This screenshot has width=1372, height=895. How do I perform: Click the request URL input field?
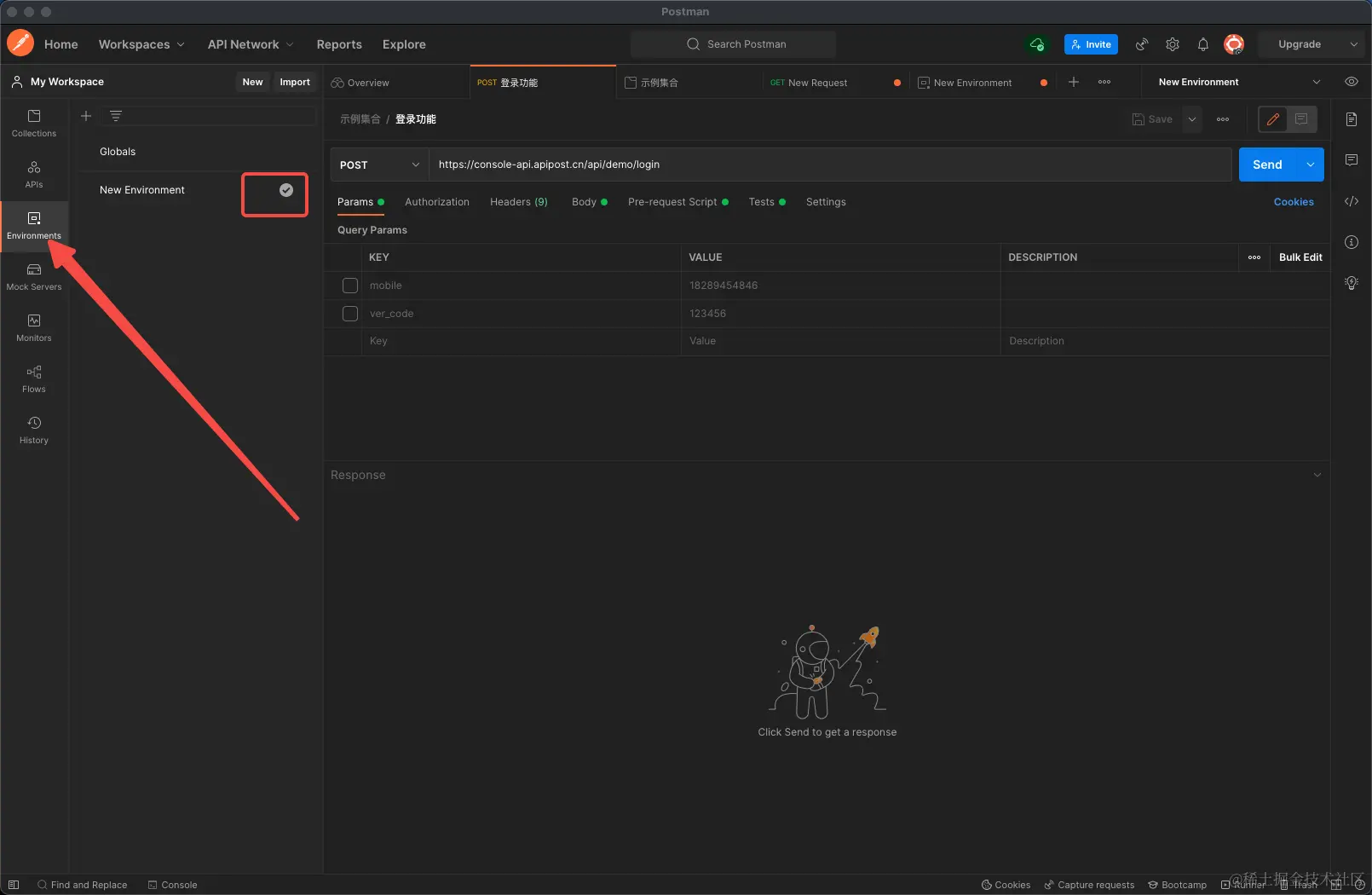(830, 165)
